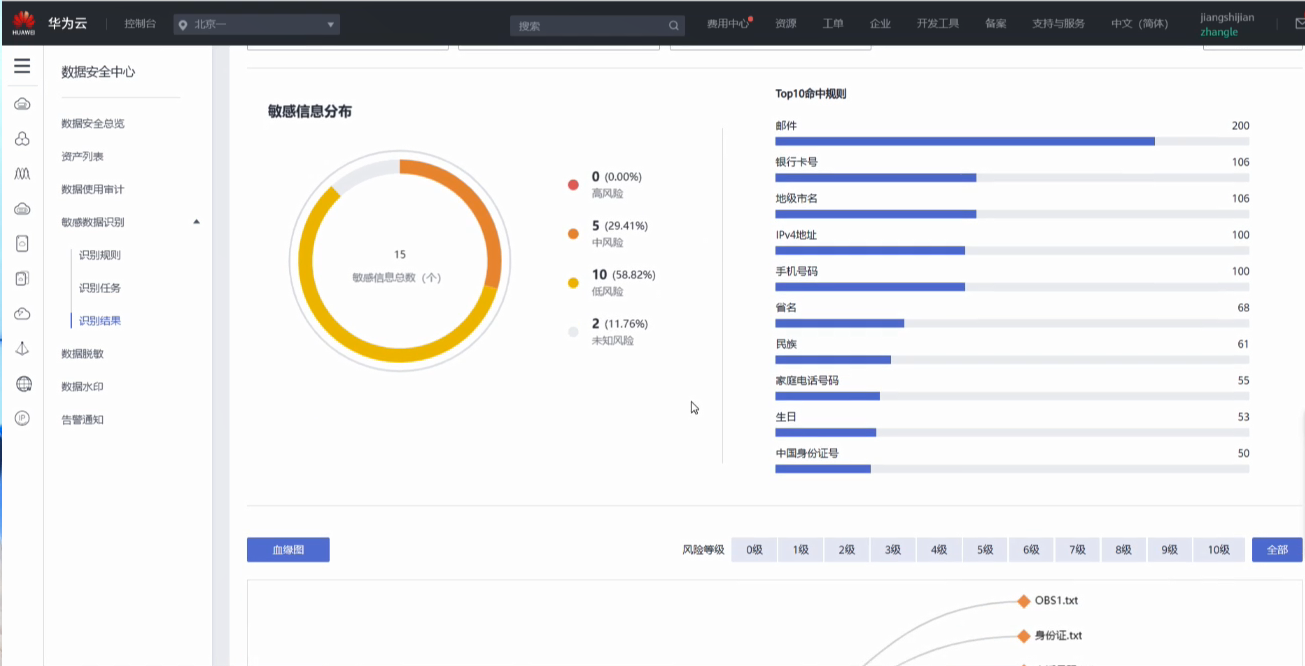This screenshot has width=1305, height=666.
Task: Open 备案 in top navigation
Action: [x=996, y=24]
